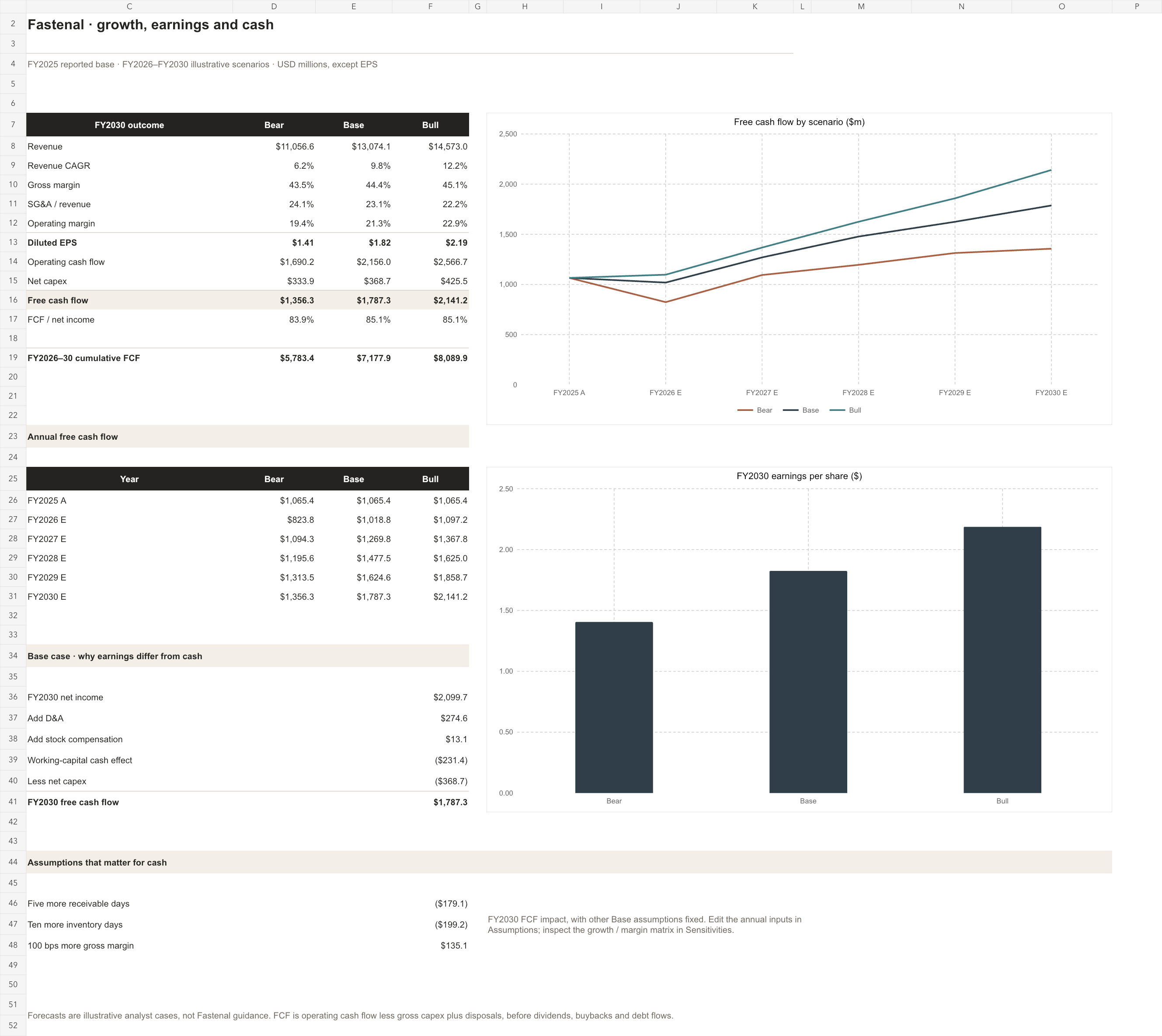Click the Bear legend entry in line chart
1162x1036 pixels.
(x=755, y=410)
